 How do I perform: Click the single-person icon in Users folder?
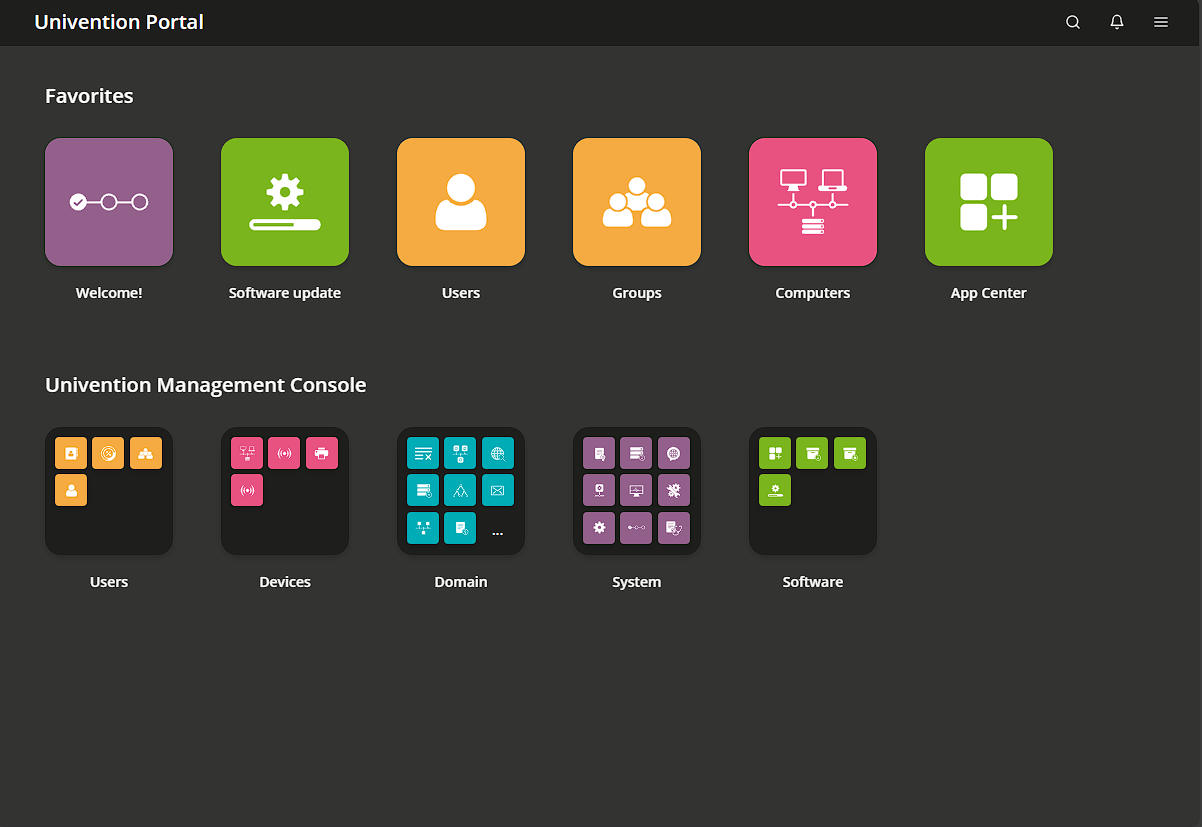click(x=71, y=490)
